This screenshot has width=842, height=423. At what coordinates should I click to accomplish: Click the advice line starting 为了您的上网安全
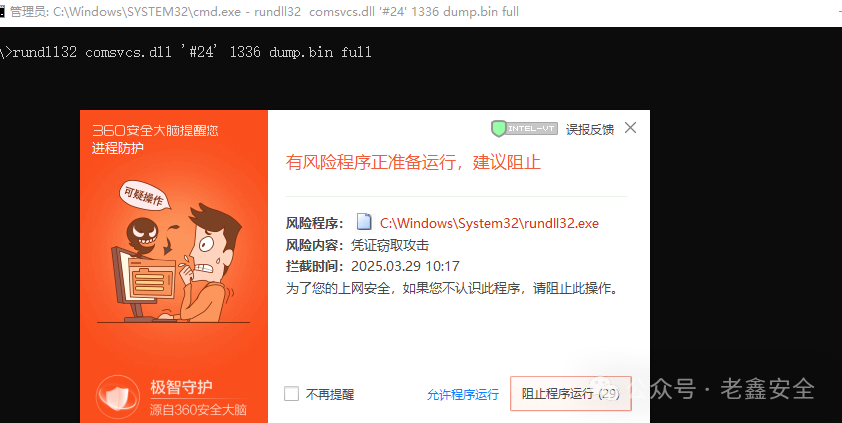[454, 288]
